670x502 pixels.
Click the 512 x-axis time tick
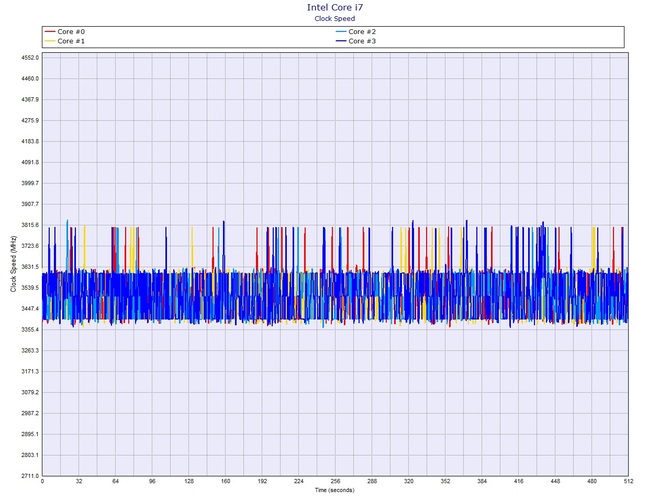click(x=628, y=481)
